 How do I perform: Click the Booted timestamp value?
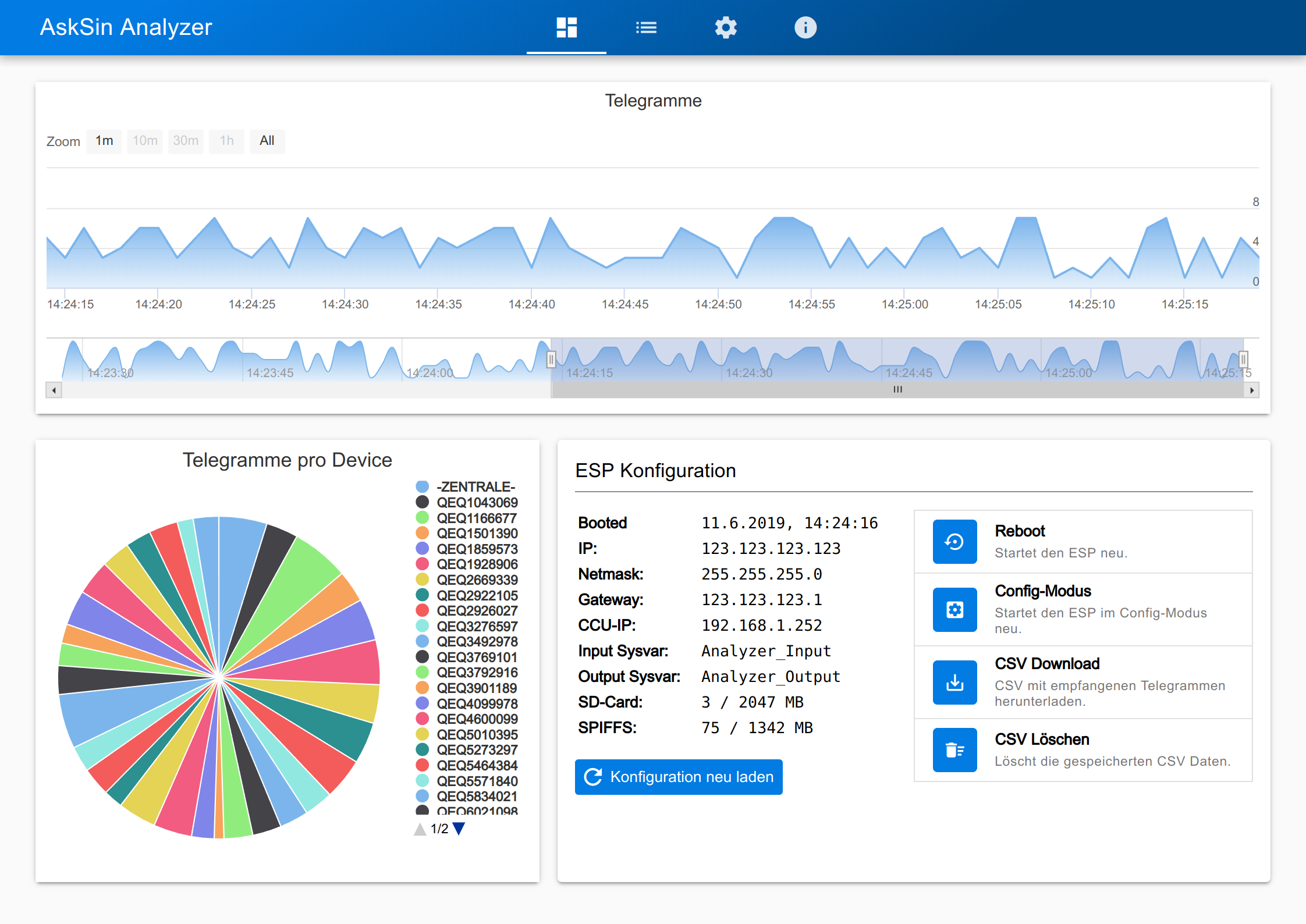pos(790,523)
